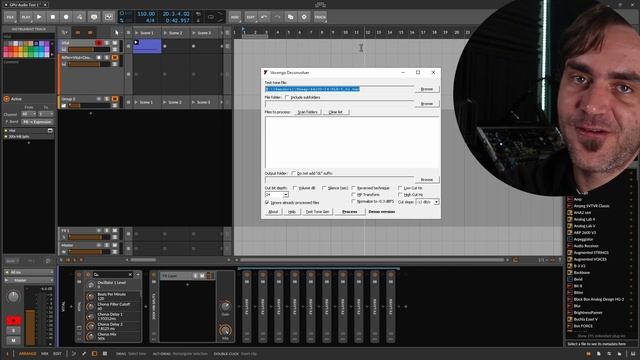
Task: Switch to the ARRANGE view tab
Action: (x=28, y=354)
